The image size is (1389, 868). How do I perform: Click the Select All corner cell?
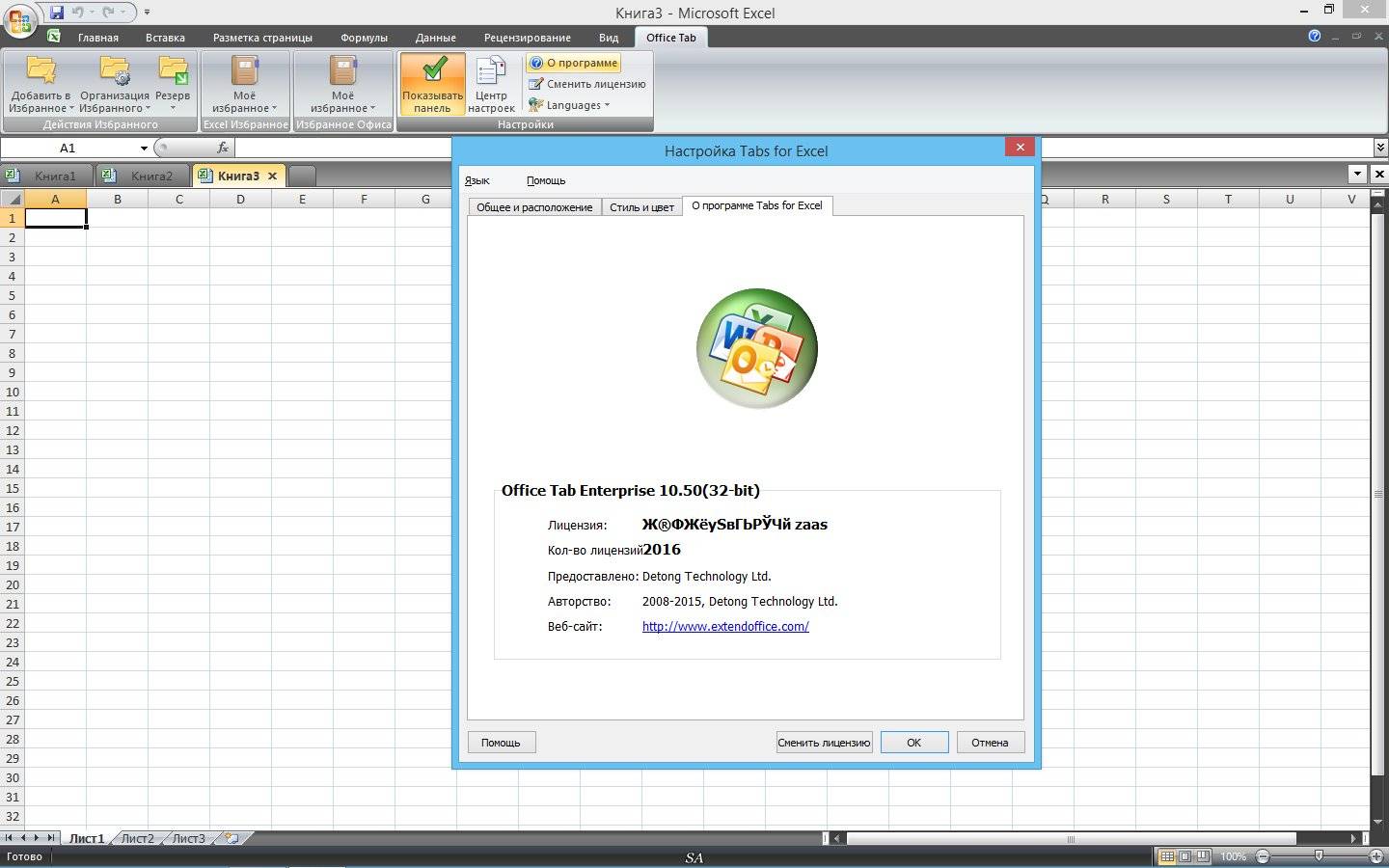(x=12, y=199)
